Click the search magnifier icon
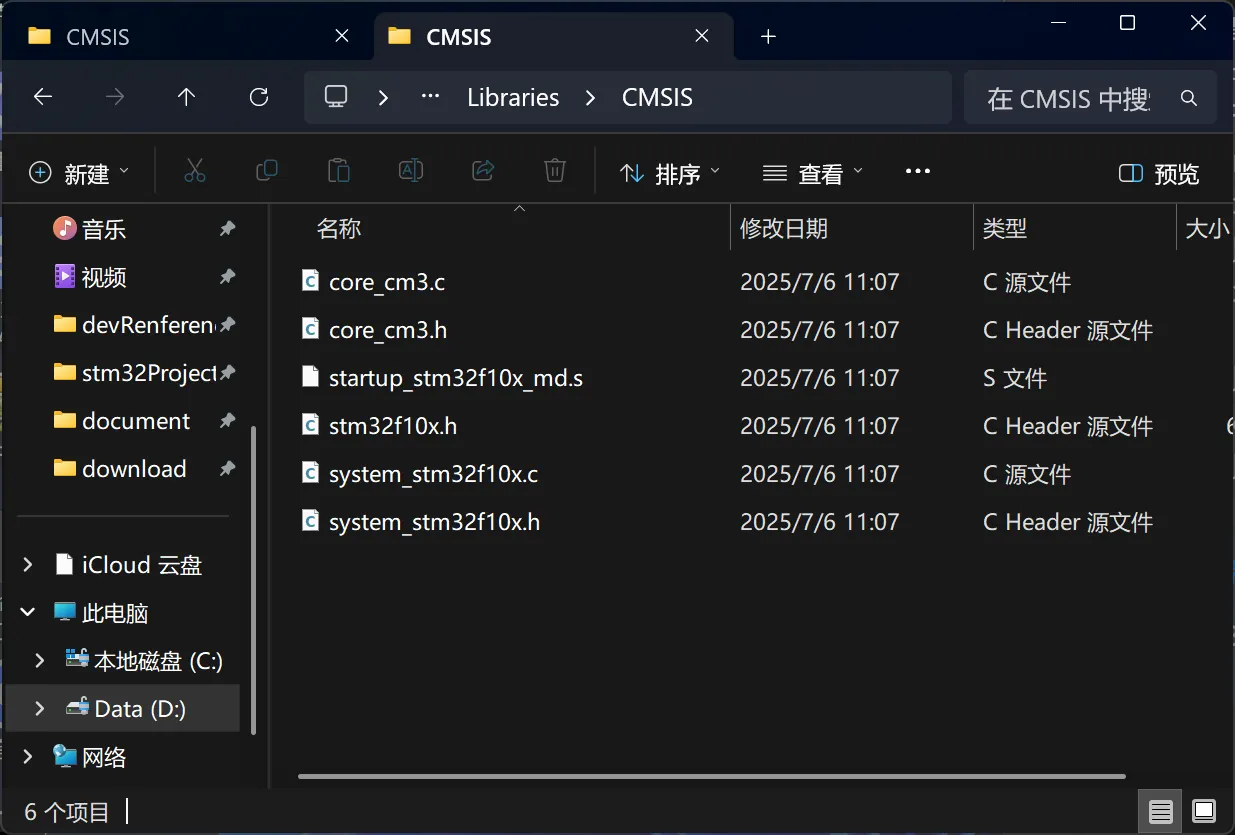The height and width of the screenshot is (835, 1235). 1189,98
